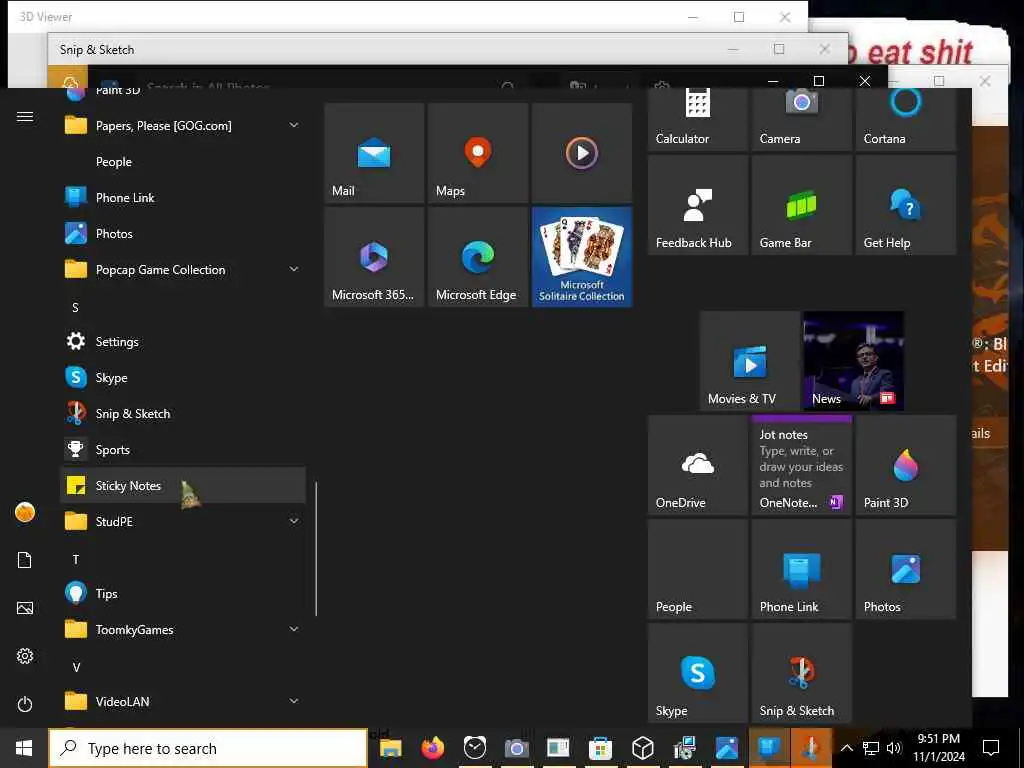Open the Maps tile

pyautogui.click(x=477, y=152)
